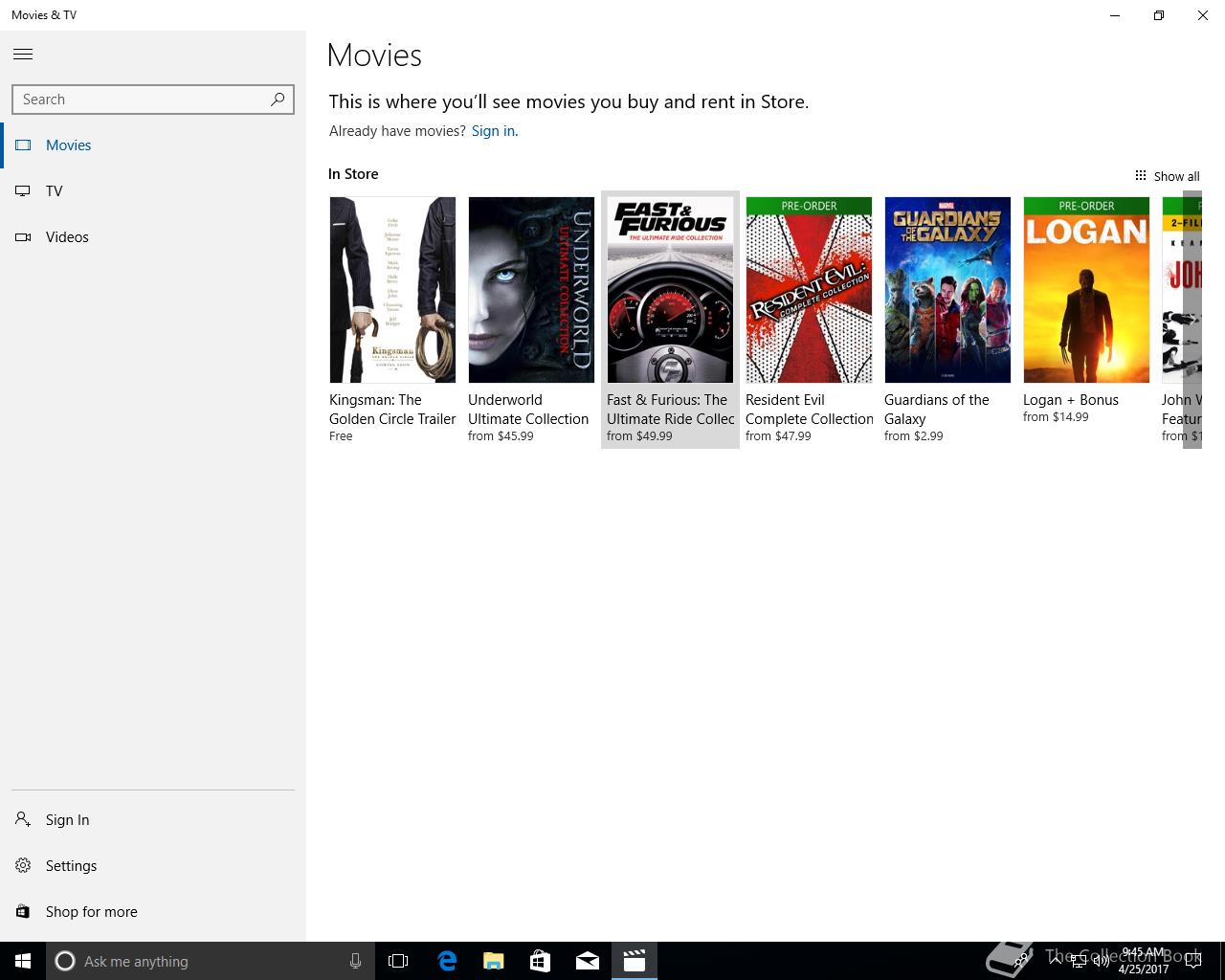The width and height of the screenshot is (1225, 980).
Task: Focus the 'Ask me anything' box
Action: pyautogui.click(x=211, y=961)
